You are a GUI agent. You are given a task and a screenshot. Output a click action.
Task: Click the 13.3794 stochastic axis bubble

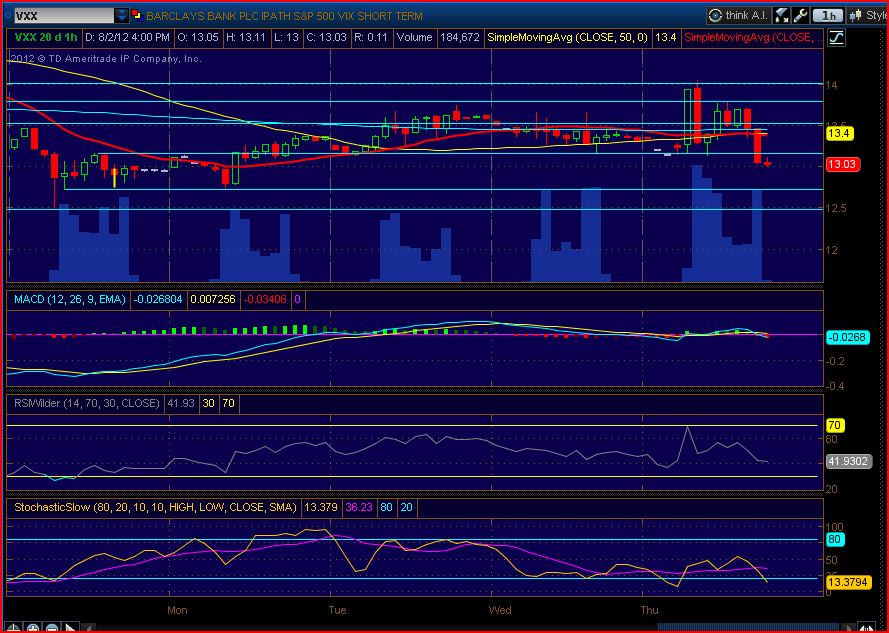click(849, 582)
